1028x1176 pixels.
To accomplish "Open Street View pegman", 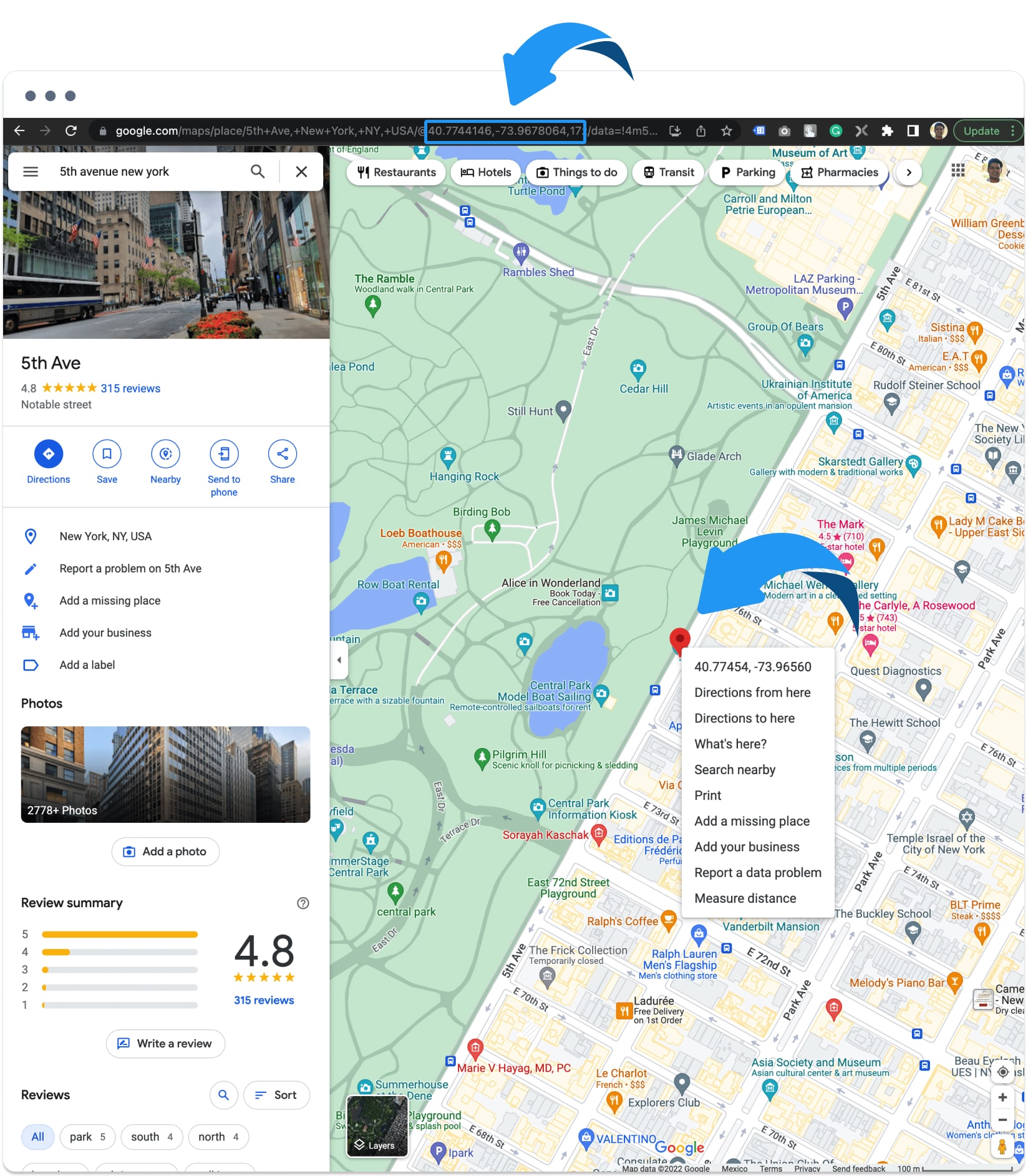I will click(1002, 1147).
